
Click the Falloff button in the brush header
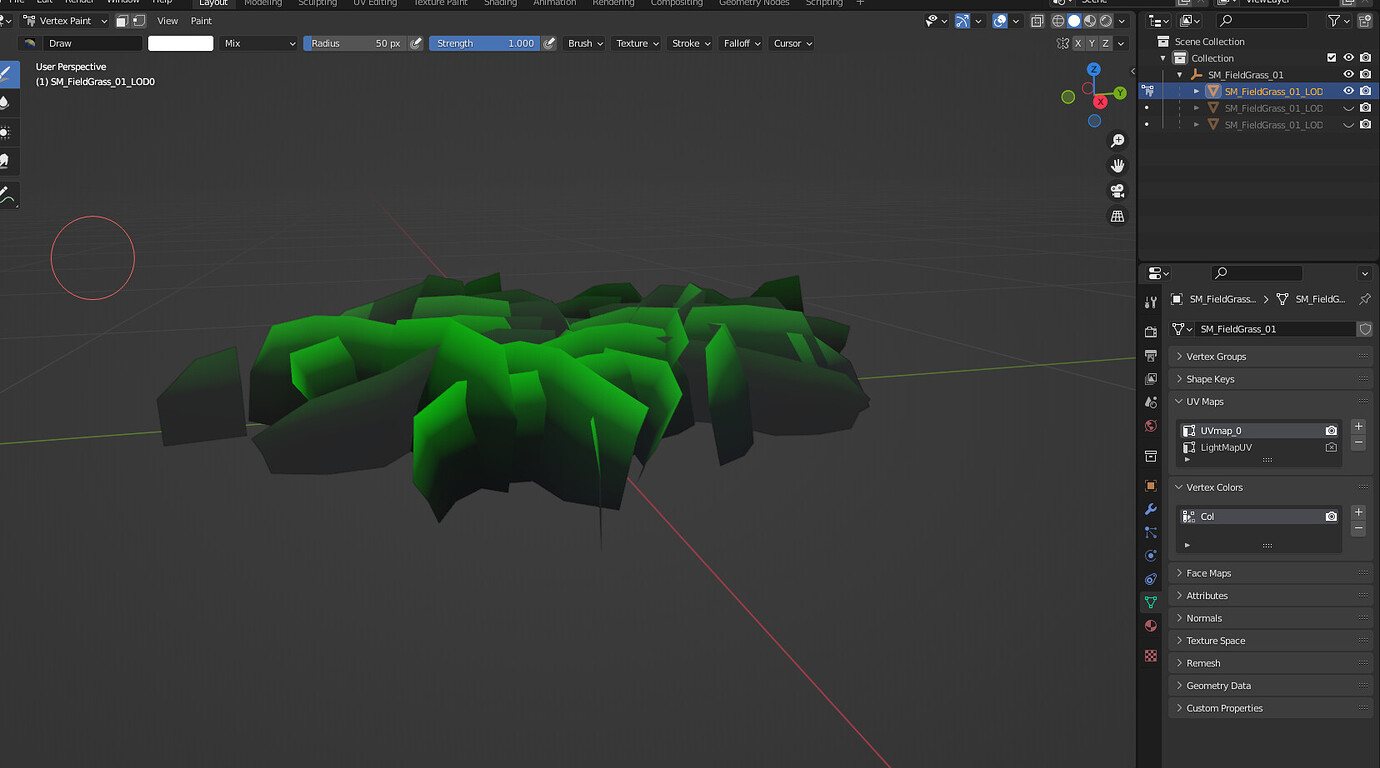740,43
